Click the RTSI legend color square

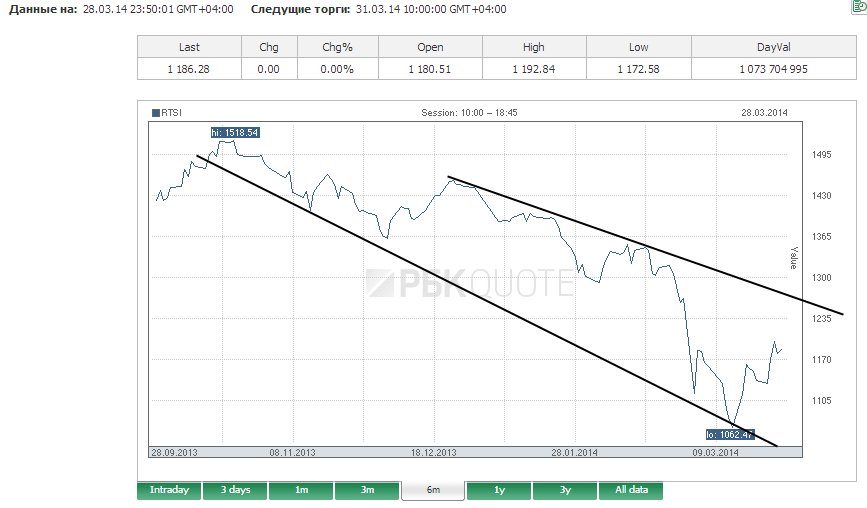156,113
